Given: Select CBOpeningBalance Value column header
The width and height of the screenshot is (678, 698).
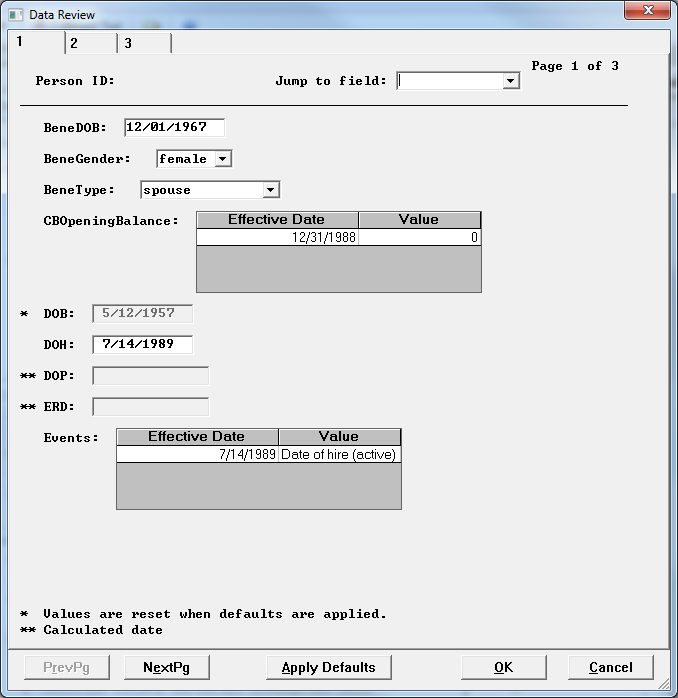Looking at the screenshot, I should 419,220.
